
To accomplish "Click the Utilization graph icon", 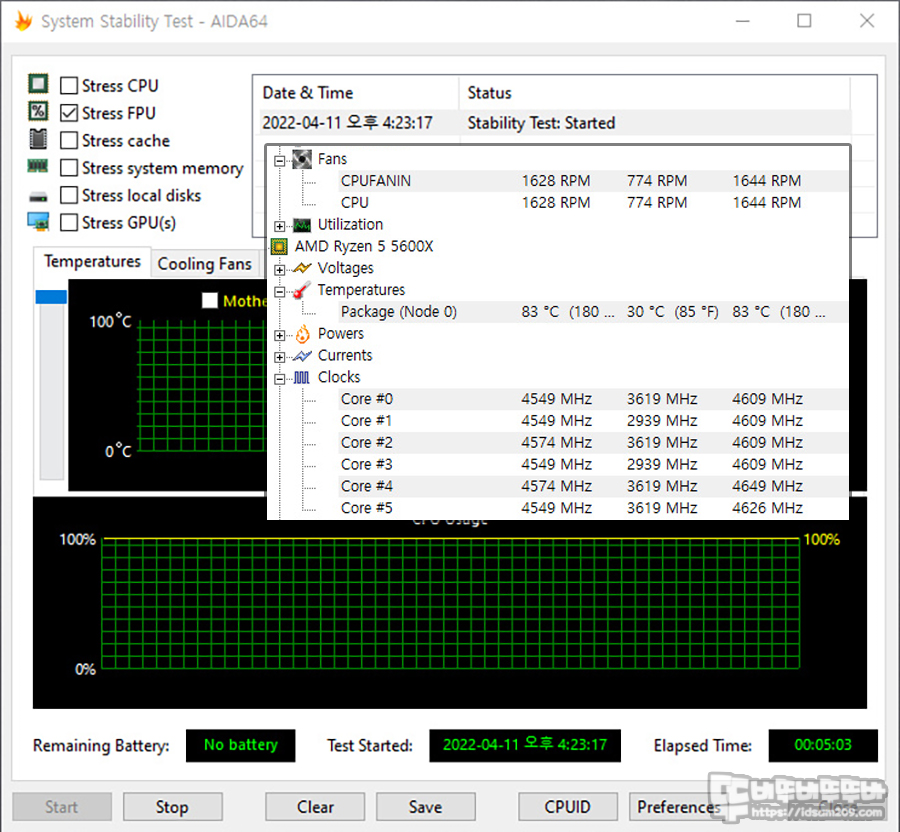I will pos(302,224).
